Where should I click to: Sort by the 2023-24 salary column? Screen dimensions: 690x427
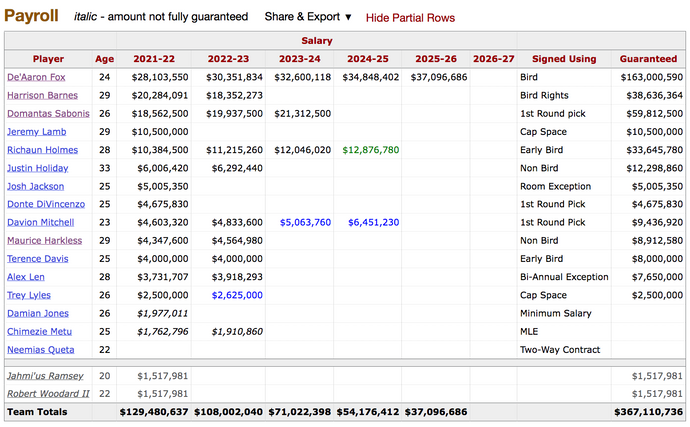300,59
